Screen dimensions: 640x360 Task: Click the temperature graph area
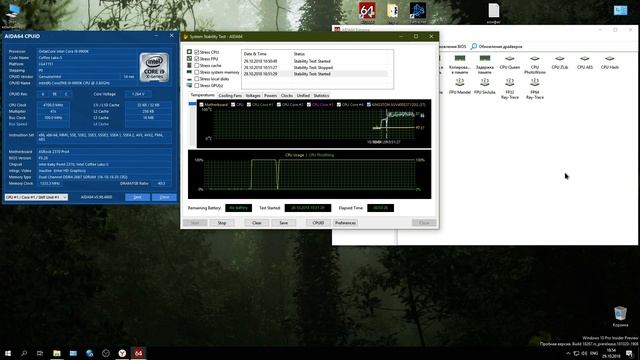pyautogui.click(x=313, y=124)
